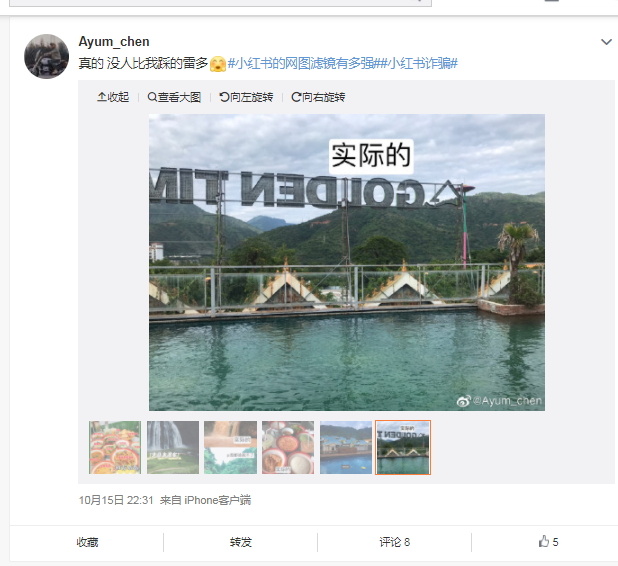Viewport: 618px width, 566px height.
Task: Open Ayum_chen's profile avatar
Action: tap(47, 56)
